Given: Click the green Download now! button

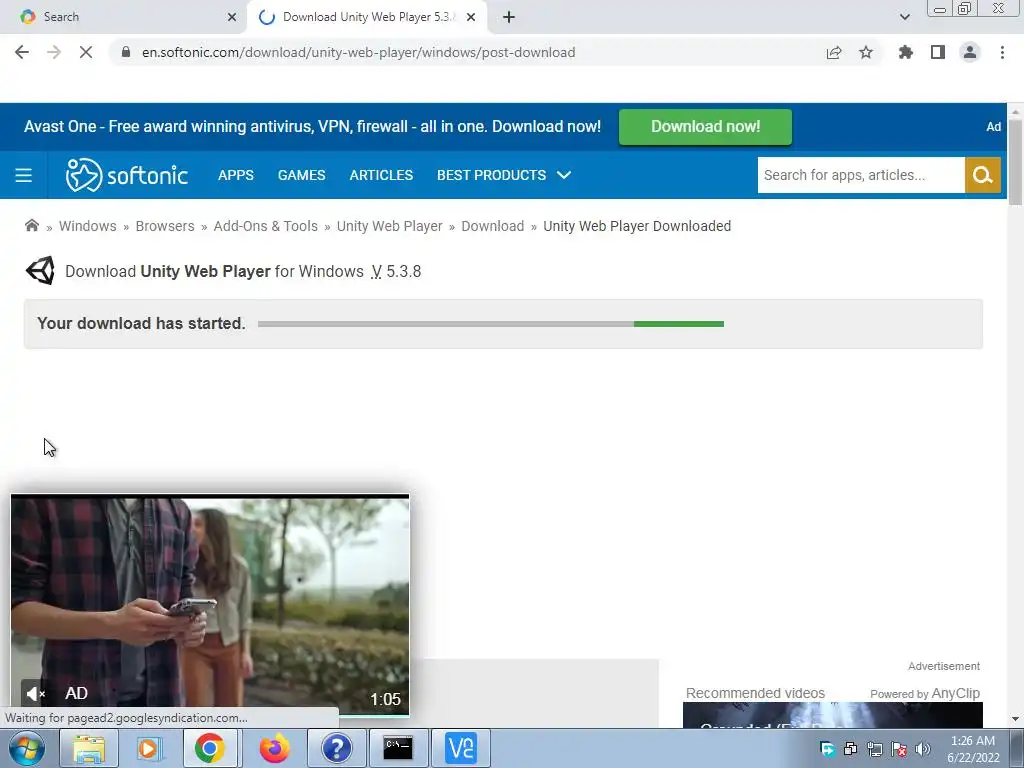Looking at the screenshot, I should [x=705, y=127].
